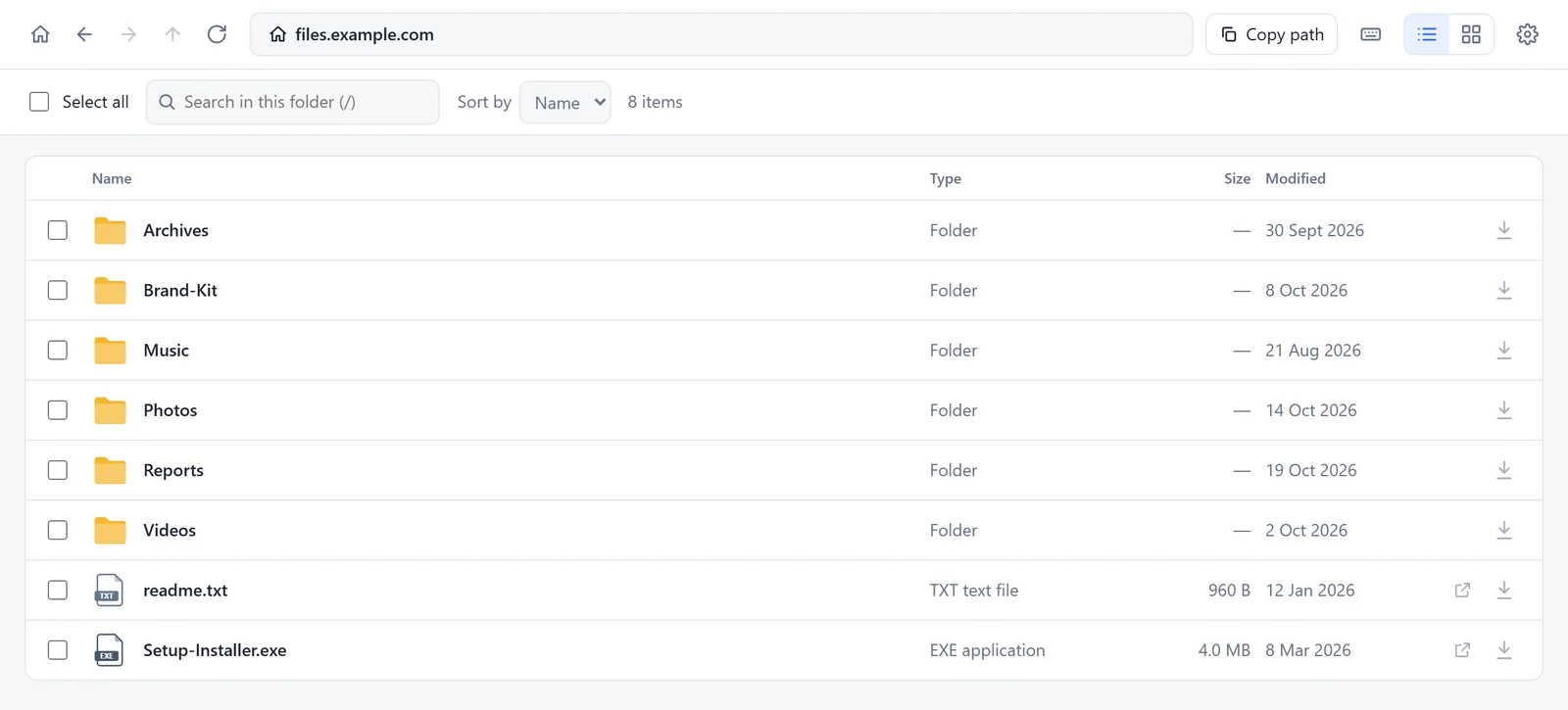
Task: Click the Setup-Installer.exe file icon
Action: pyautogui.click(x=109, y=650)
